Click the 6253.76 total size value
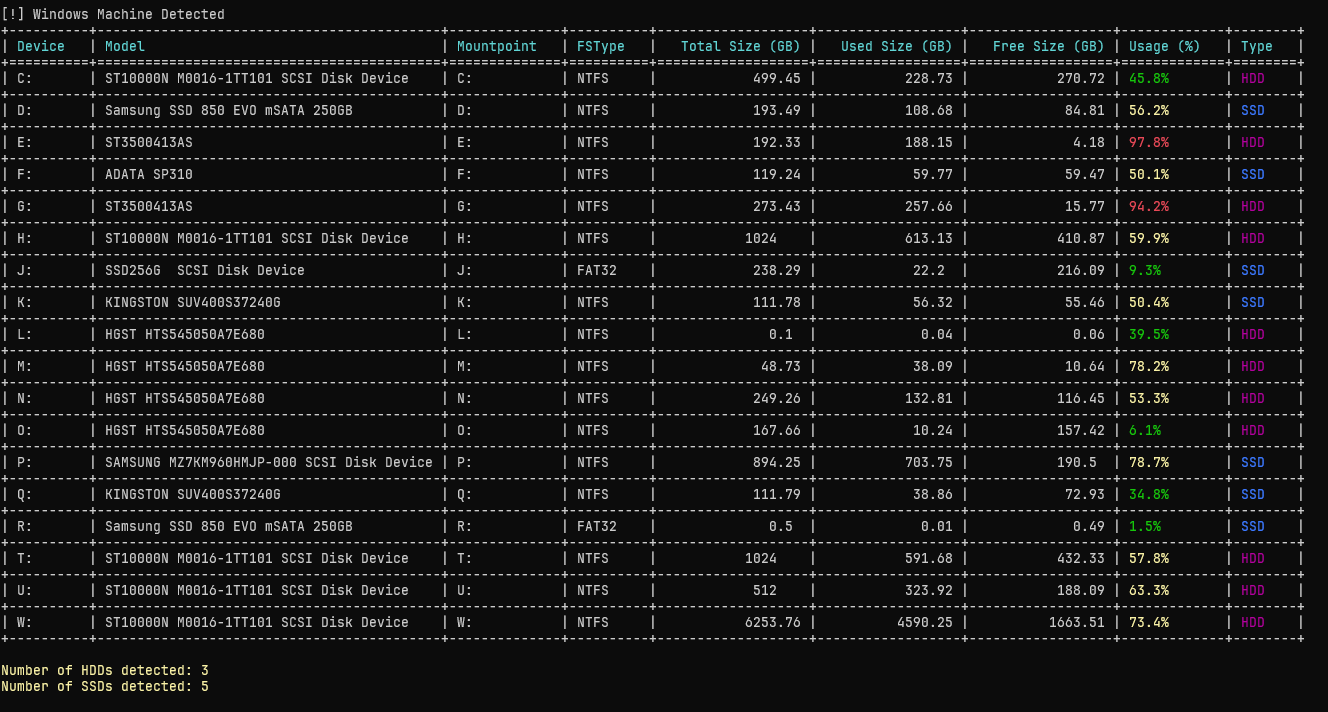Image resolution: width=1328 pixels, height=712 pixels. (x=773, y=622)
